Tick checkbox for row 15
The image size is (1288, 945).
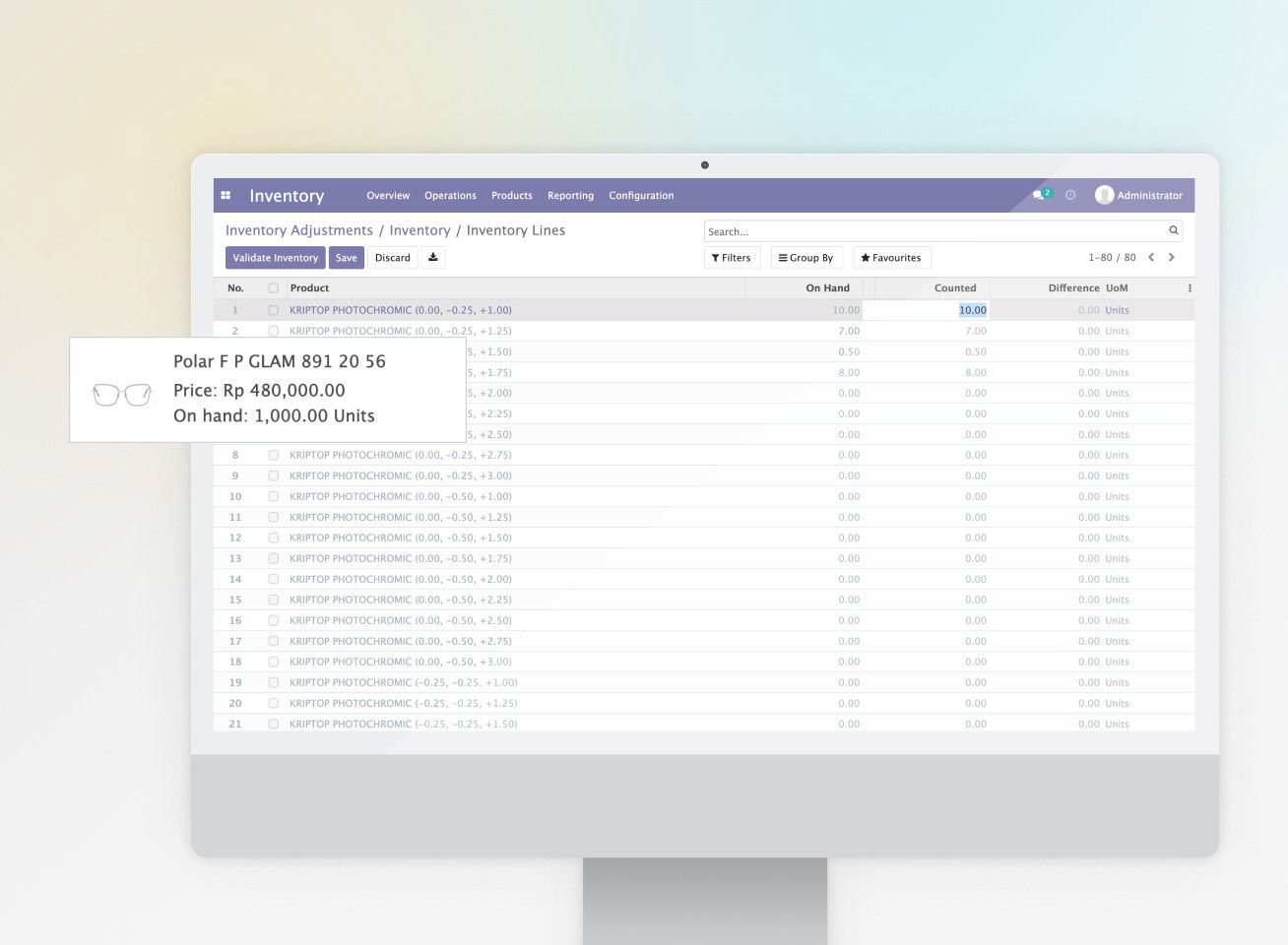(273, 599)
